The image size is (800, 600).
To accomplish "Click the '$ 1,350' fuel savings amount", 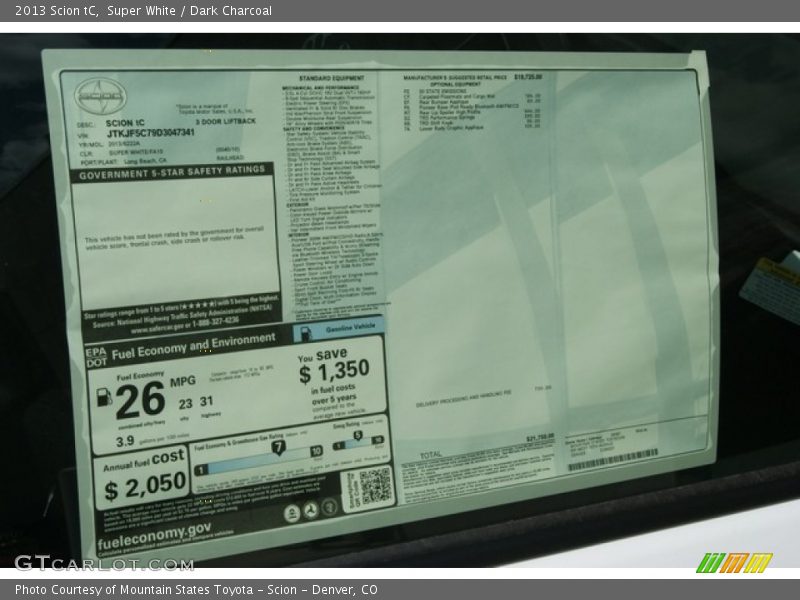I will [x=334, y=371].
